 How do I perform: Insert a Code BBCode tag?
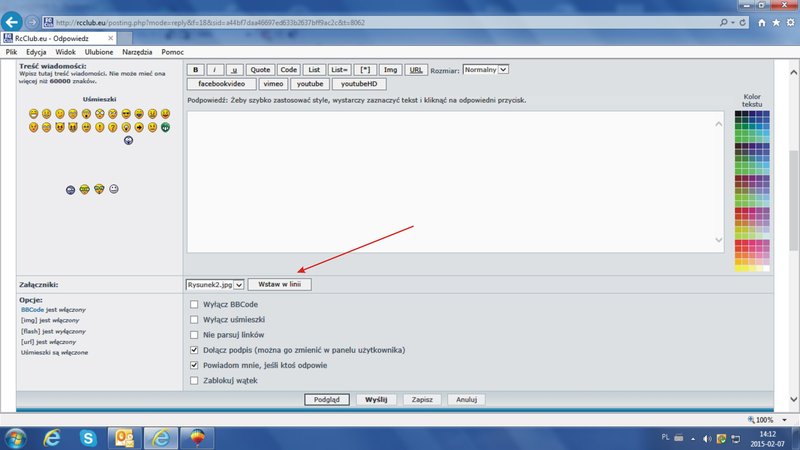click(x=288, y=70)
